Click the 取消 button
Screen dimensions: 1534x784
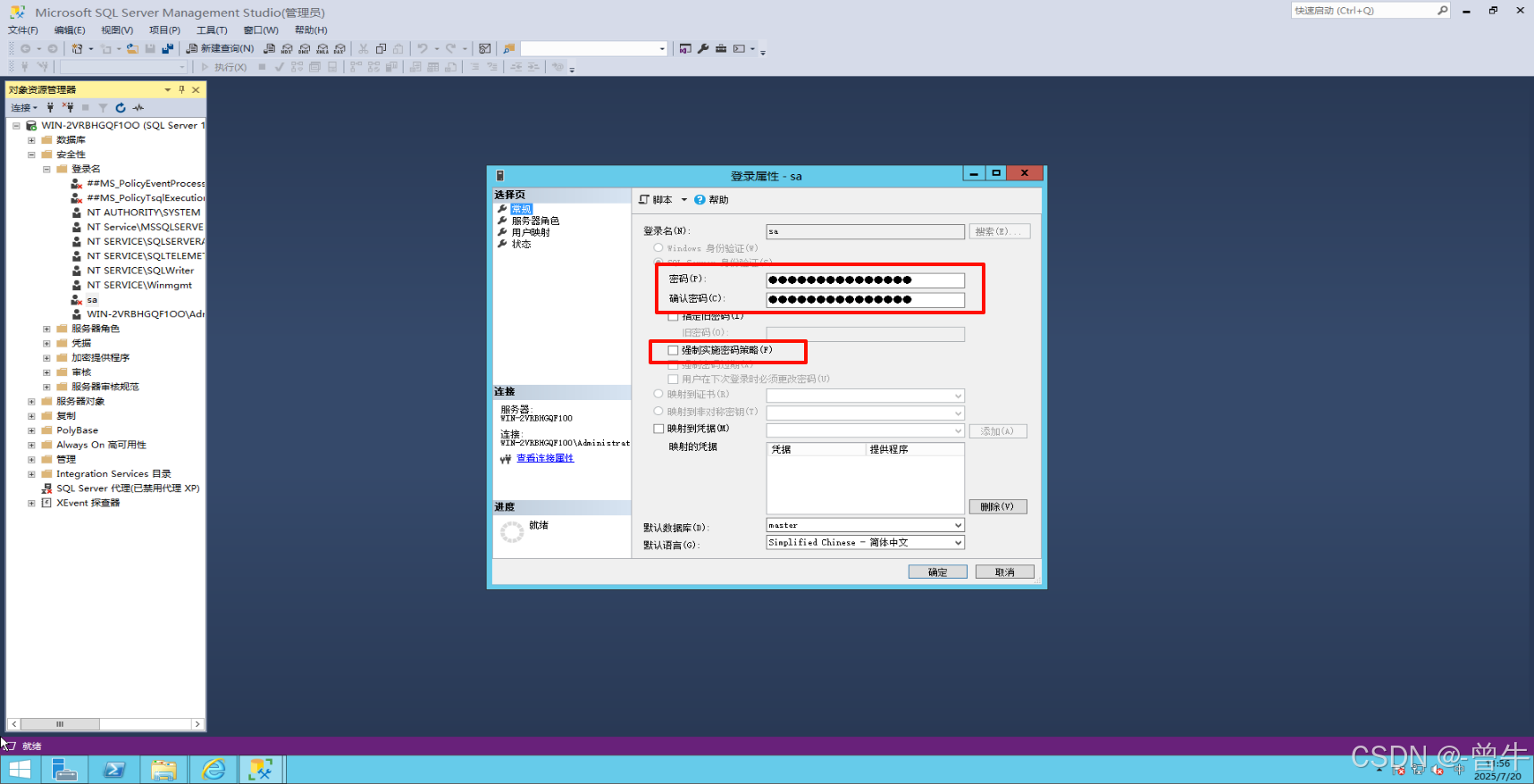1004,572
